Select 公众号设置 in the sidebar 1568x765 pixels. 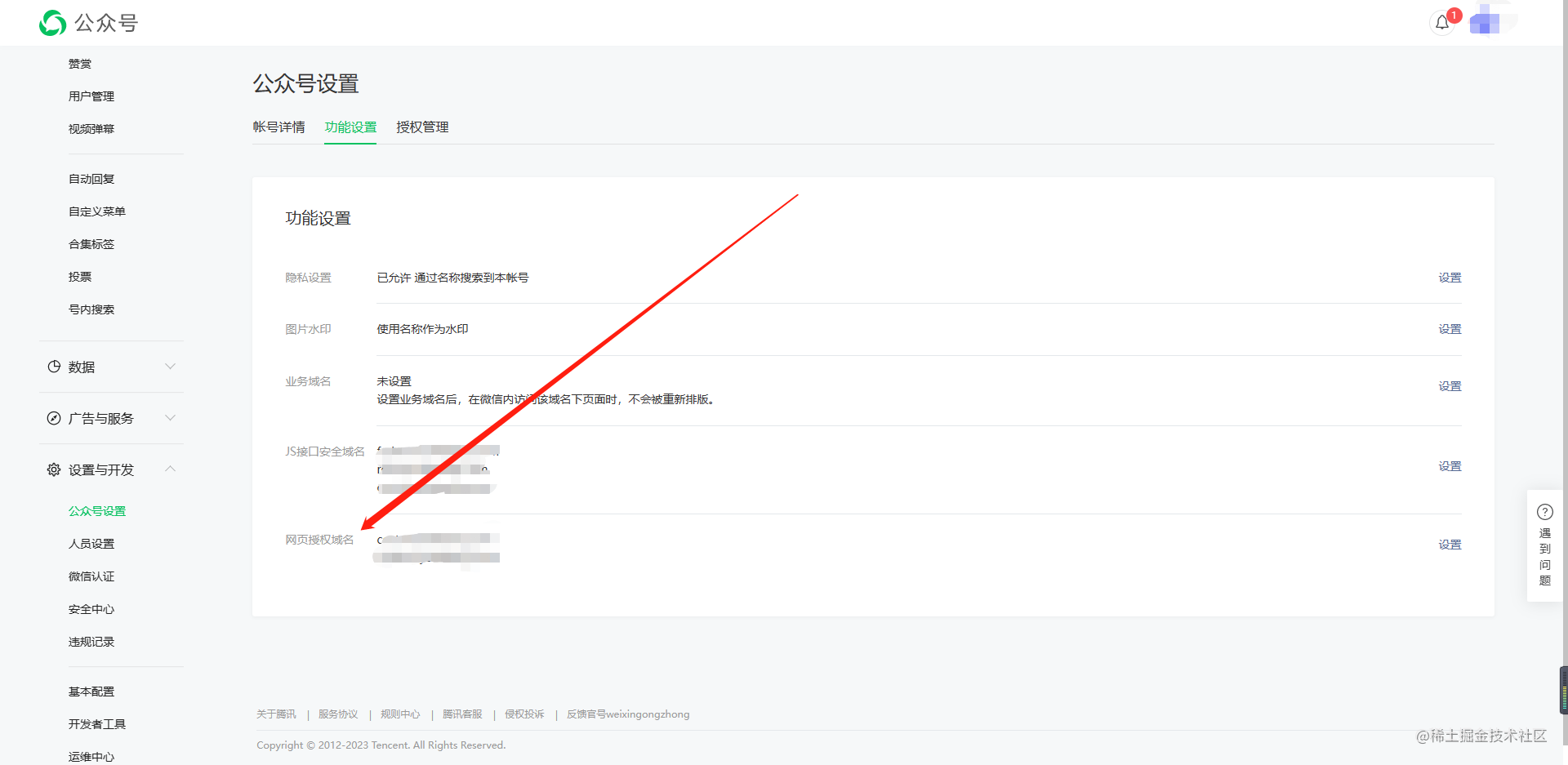pyautogui.click(x=97, y=511)
